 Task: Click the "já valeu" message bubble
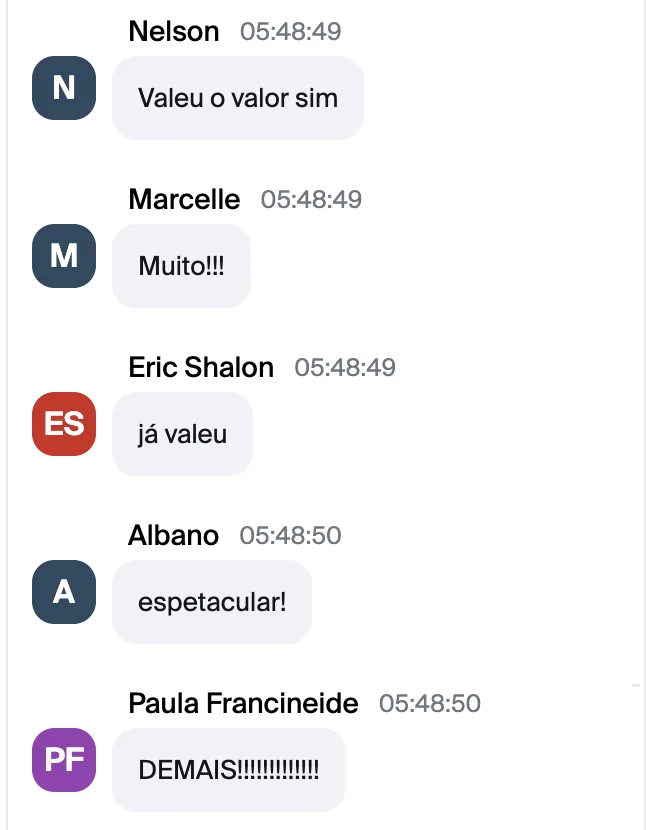click(182, 434)
